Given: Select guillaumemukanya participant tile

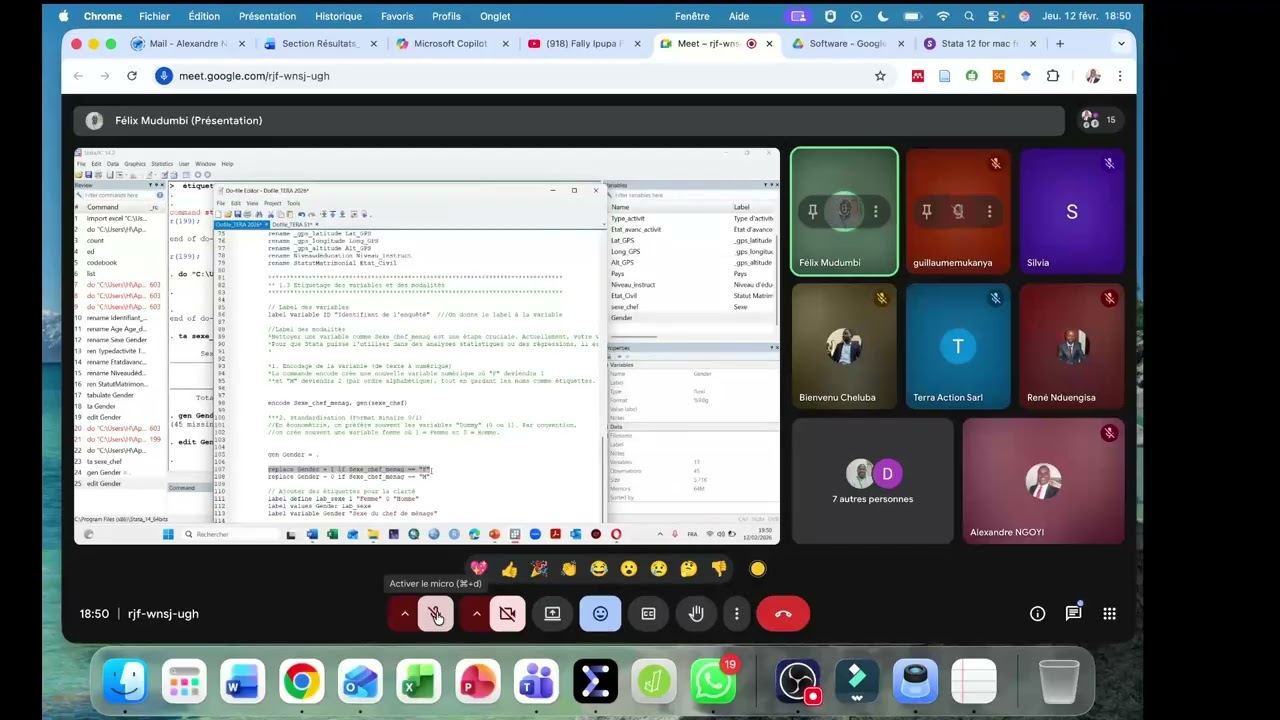Looking at the screenshot, I should pyautogui.click(x=958, y=211).
